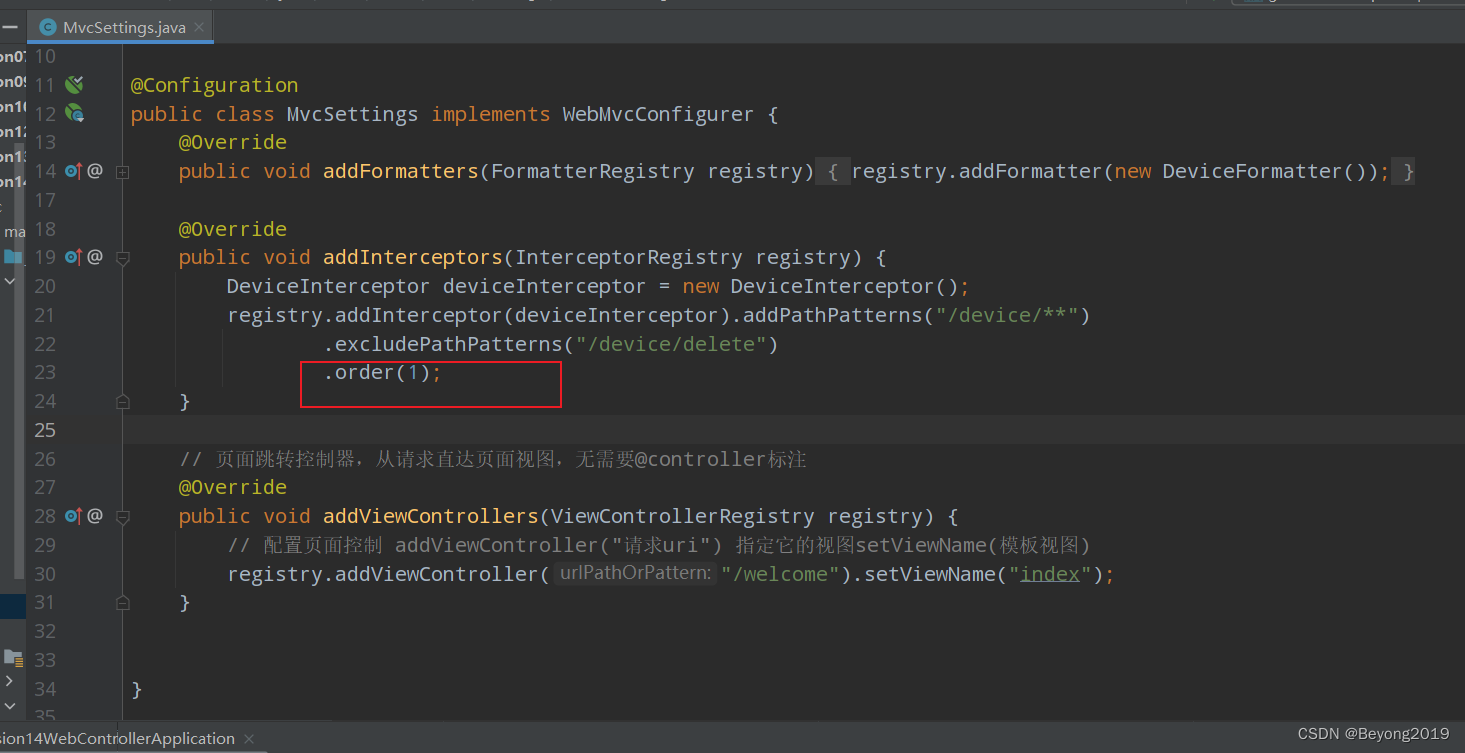1465x753 pixels.
Task: Click the WebMvcConfigurer interface name
Action: pos(658,114)
